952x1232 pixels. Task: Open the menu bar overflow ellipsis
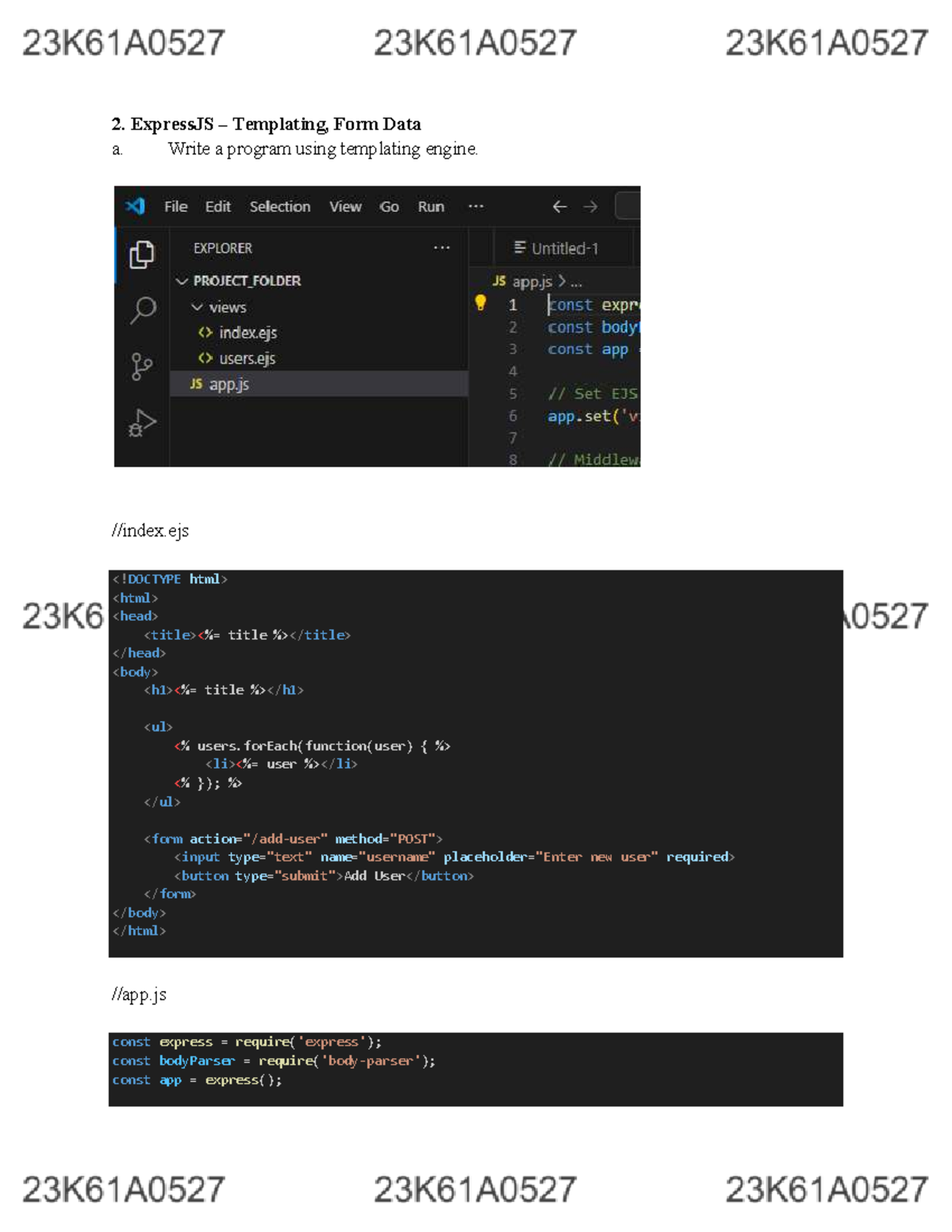click(x=476, y=206)
